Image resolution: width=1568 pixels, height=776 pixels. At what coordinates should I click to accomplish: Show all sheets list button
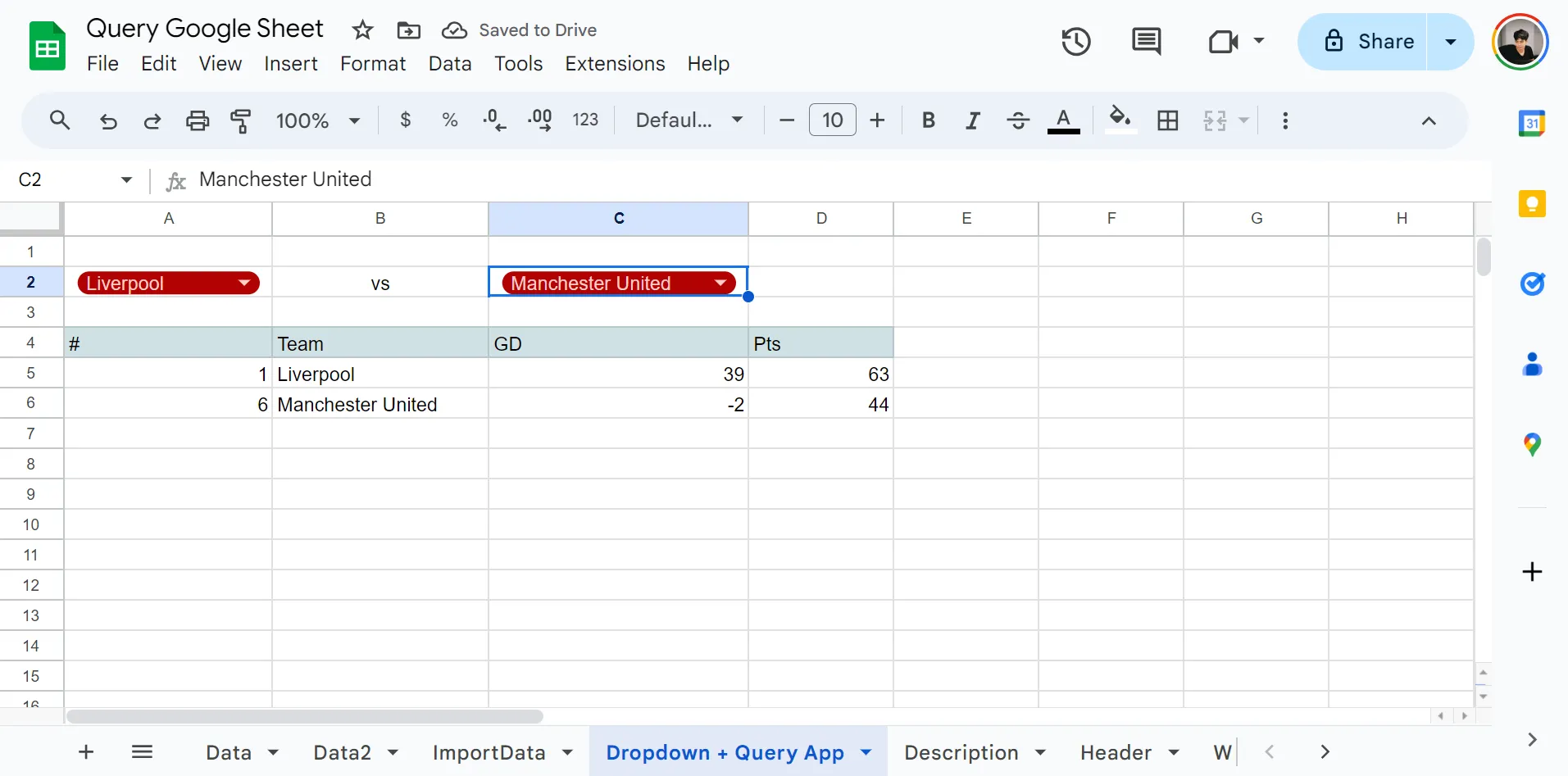tap(142, 751)
